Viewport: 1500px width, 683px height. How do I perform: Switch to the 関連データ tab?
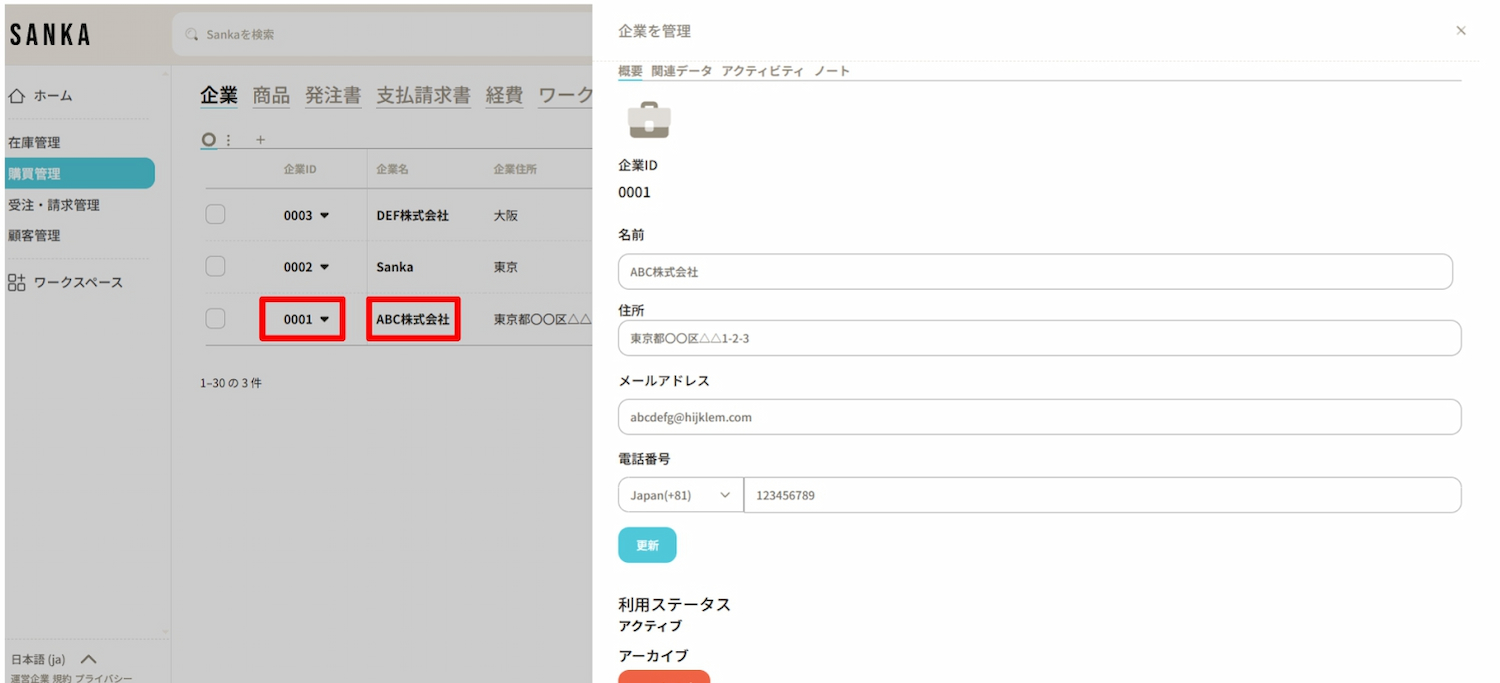click(681, 71)
